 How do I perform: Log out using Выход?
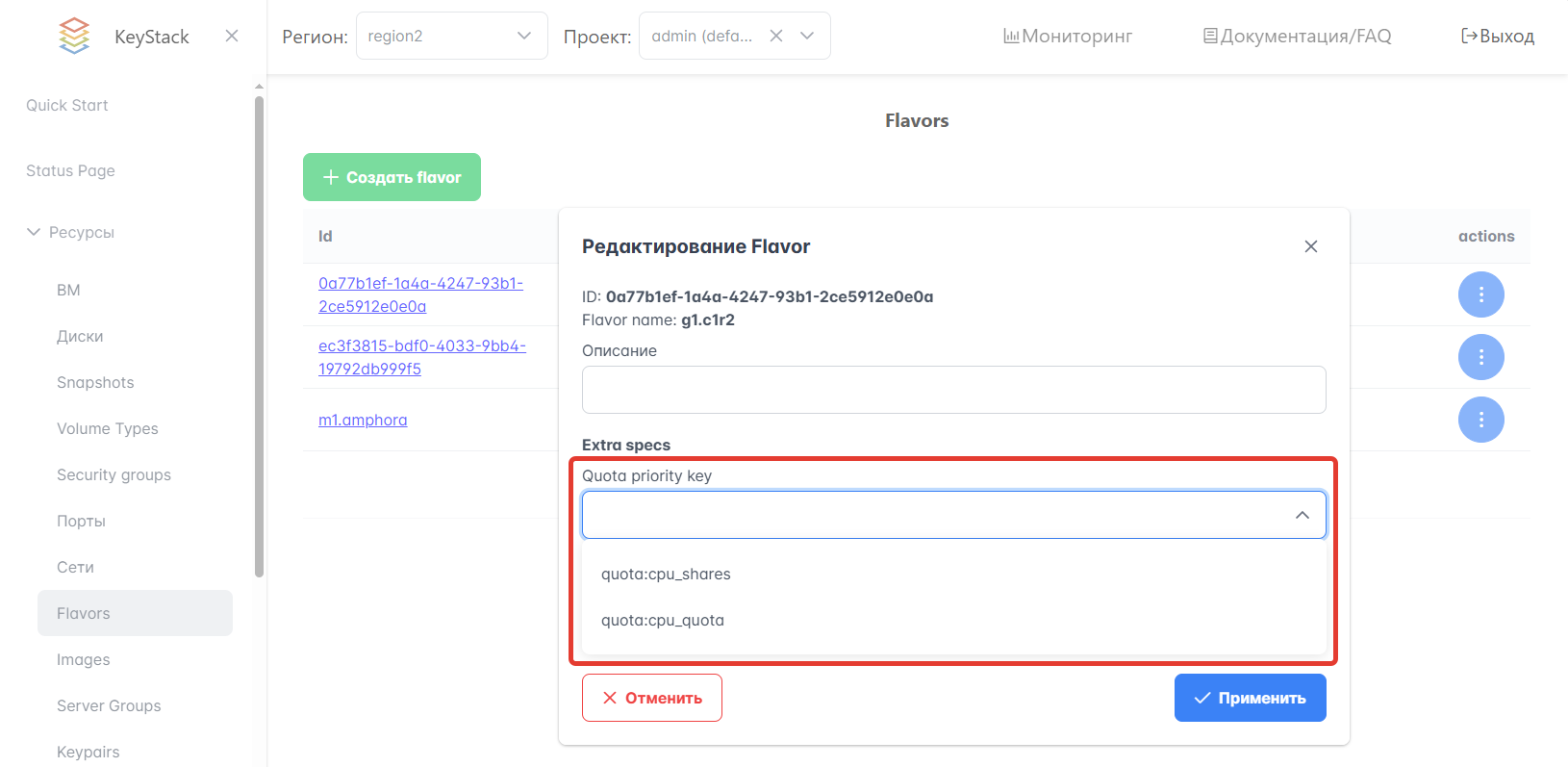point(1498,37)
